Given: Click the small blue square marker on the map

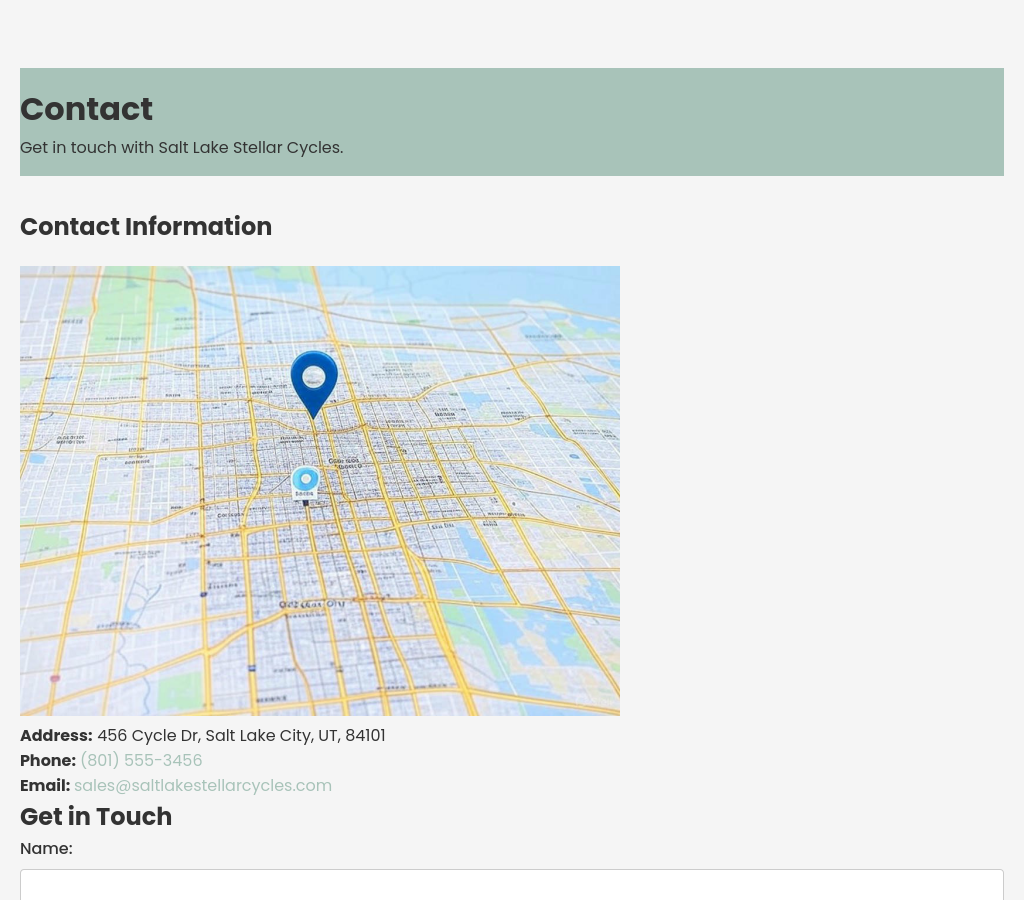Looking at the screenshot, I should [x=251, y=667].
